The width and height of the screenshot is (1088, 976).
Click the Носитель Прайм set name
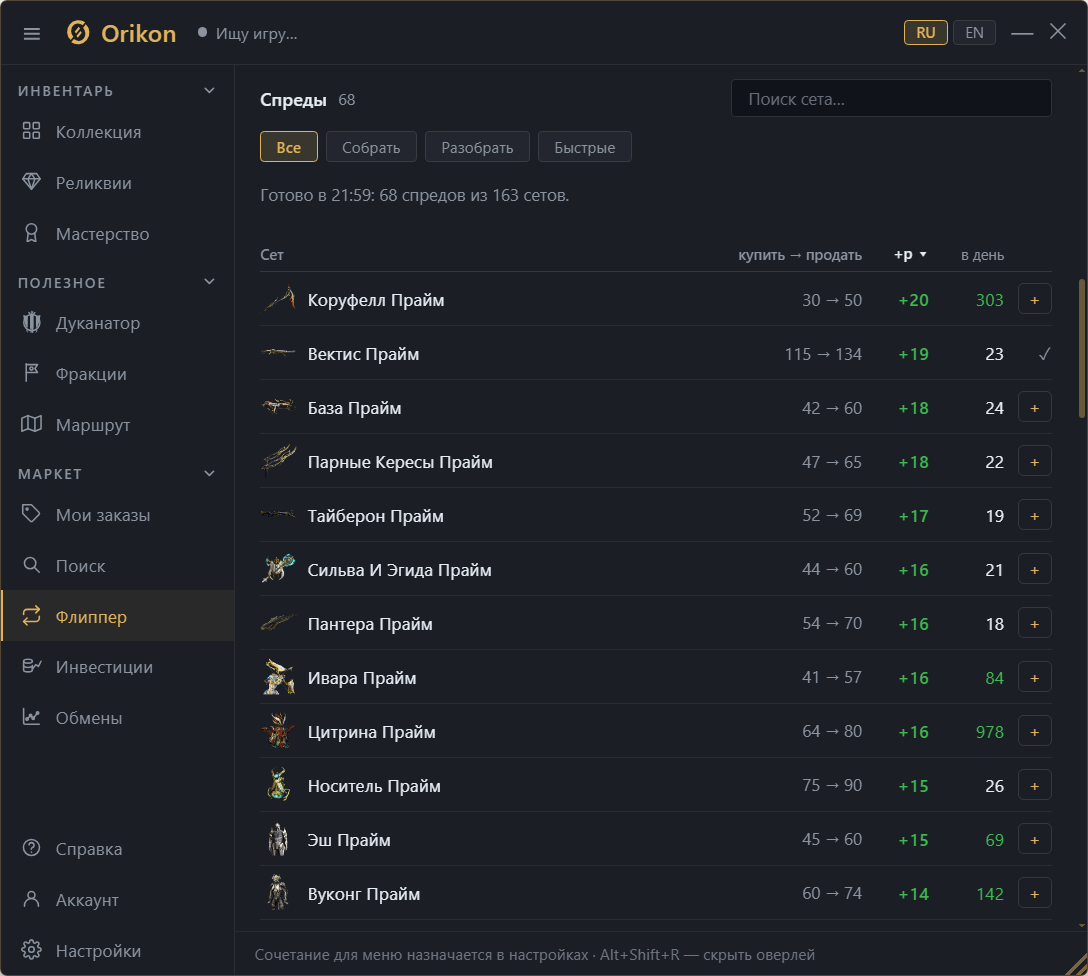(374, 786)
